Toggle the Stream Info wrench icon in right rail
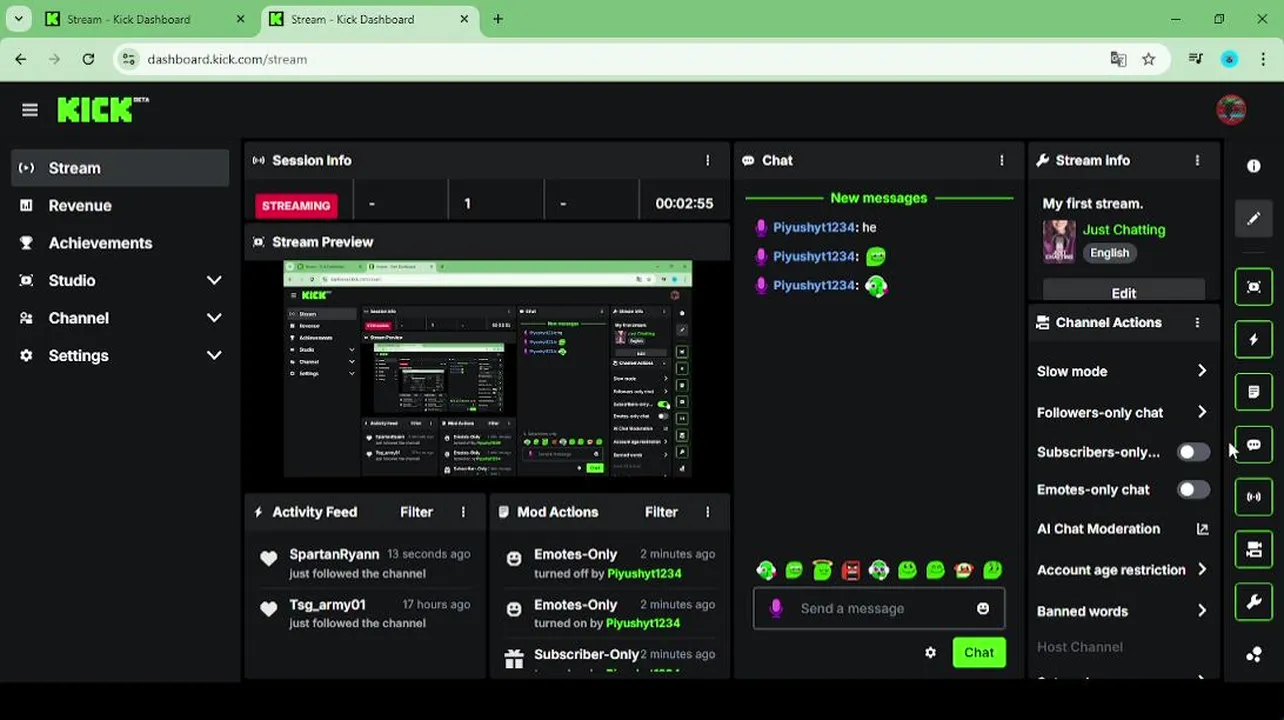Image resolution: width=1284 pixels, height=720 pixels. point(1254,602)
